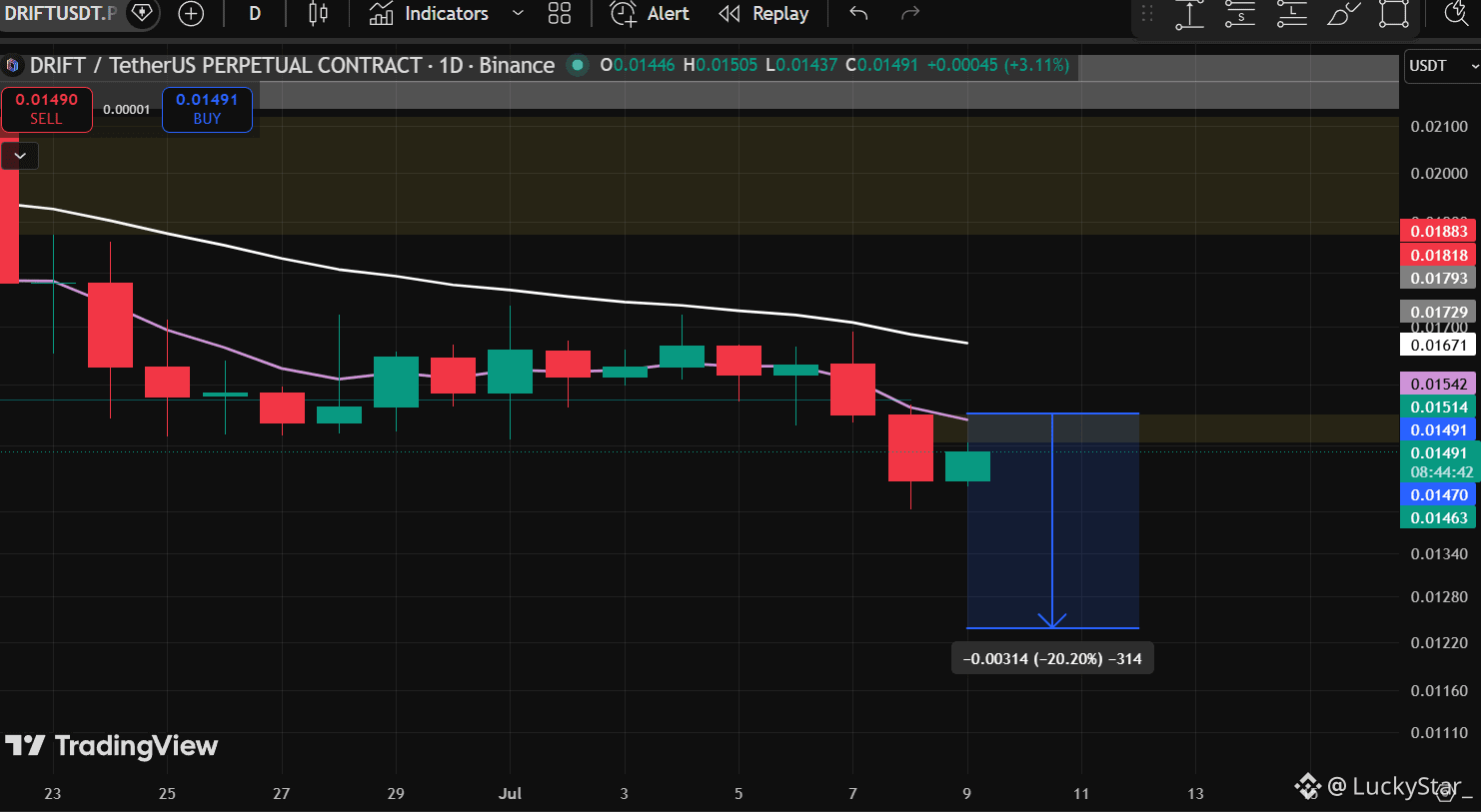Open the candlestick chart style menu
Screen dimensions: 1481x812
click(318, 14)
